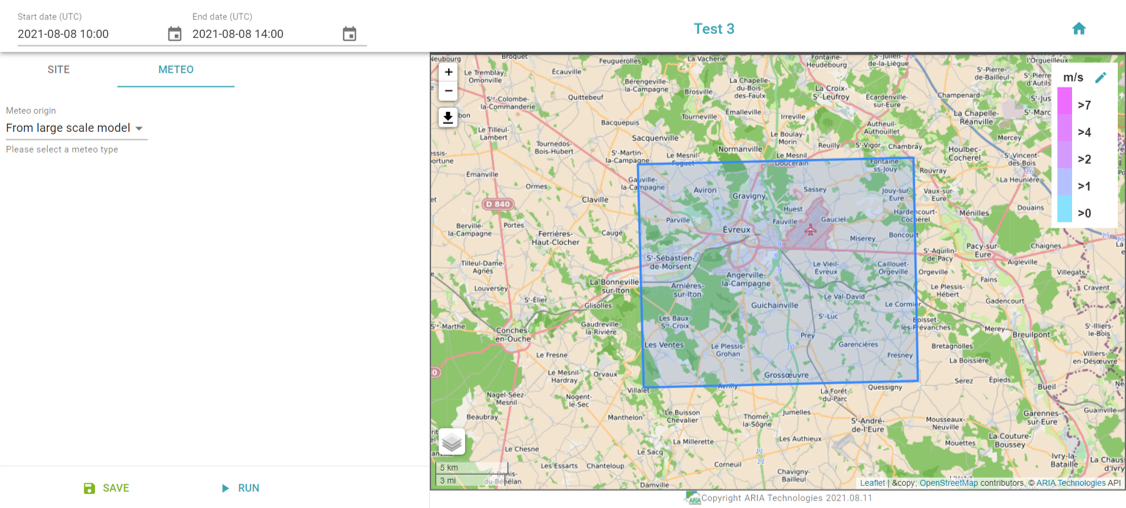Run the simulation
1126x508 pixels.
240,488
